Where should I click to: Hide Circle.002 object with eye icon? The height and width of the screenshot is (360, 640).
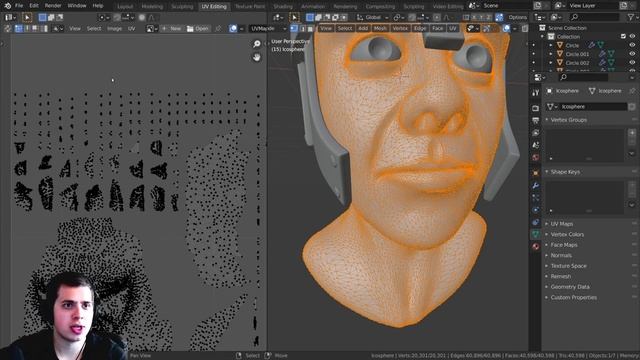(632, 63)
